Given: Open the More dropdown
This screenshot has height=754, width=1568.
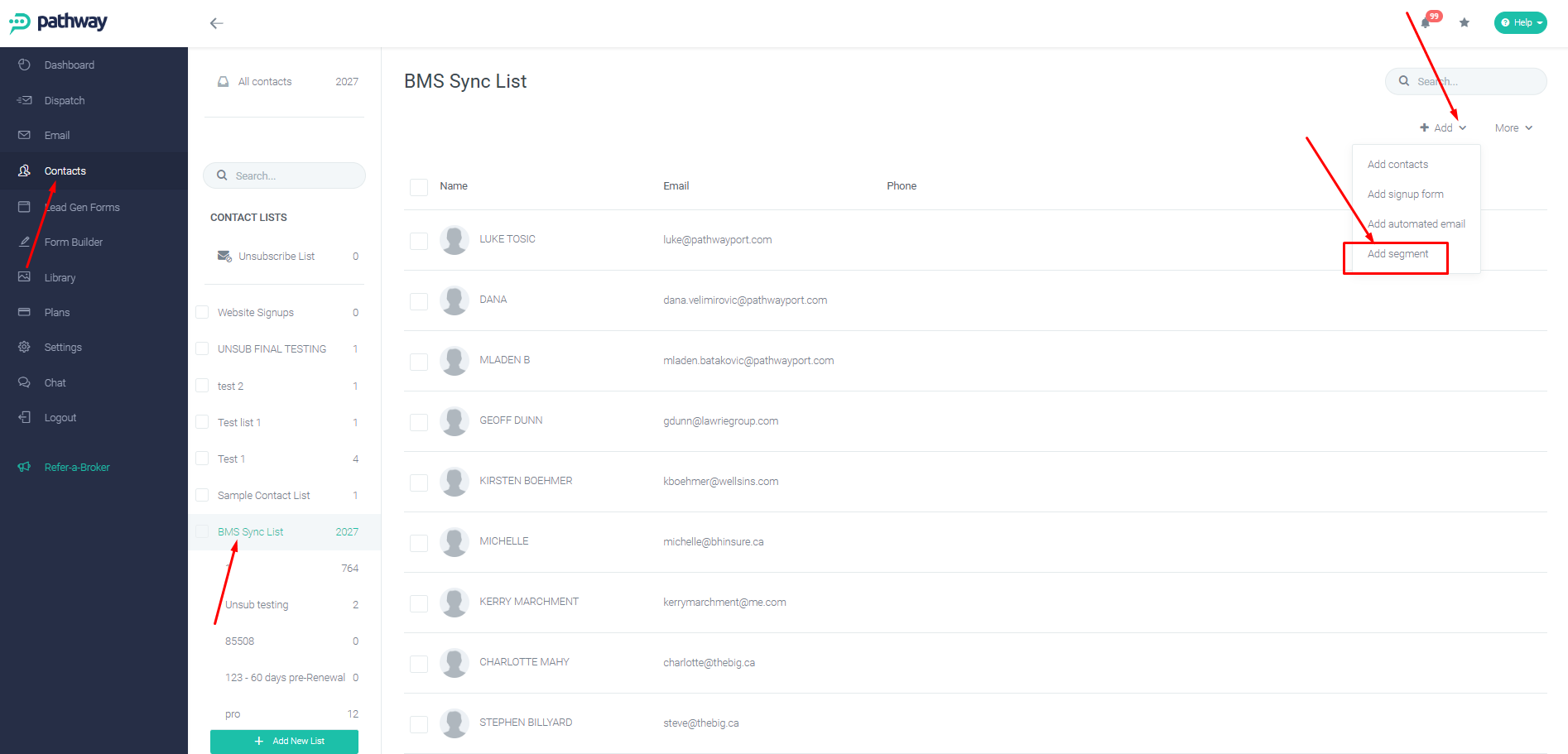Looking at the screenshot, I should point(1513,127).
